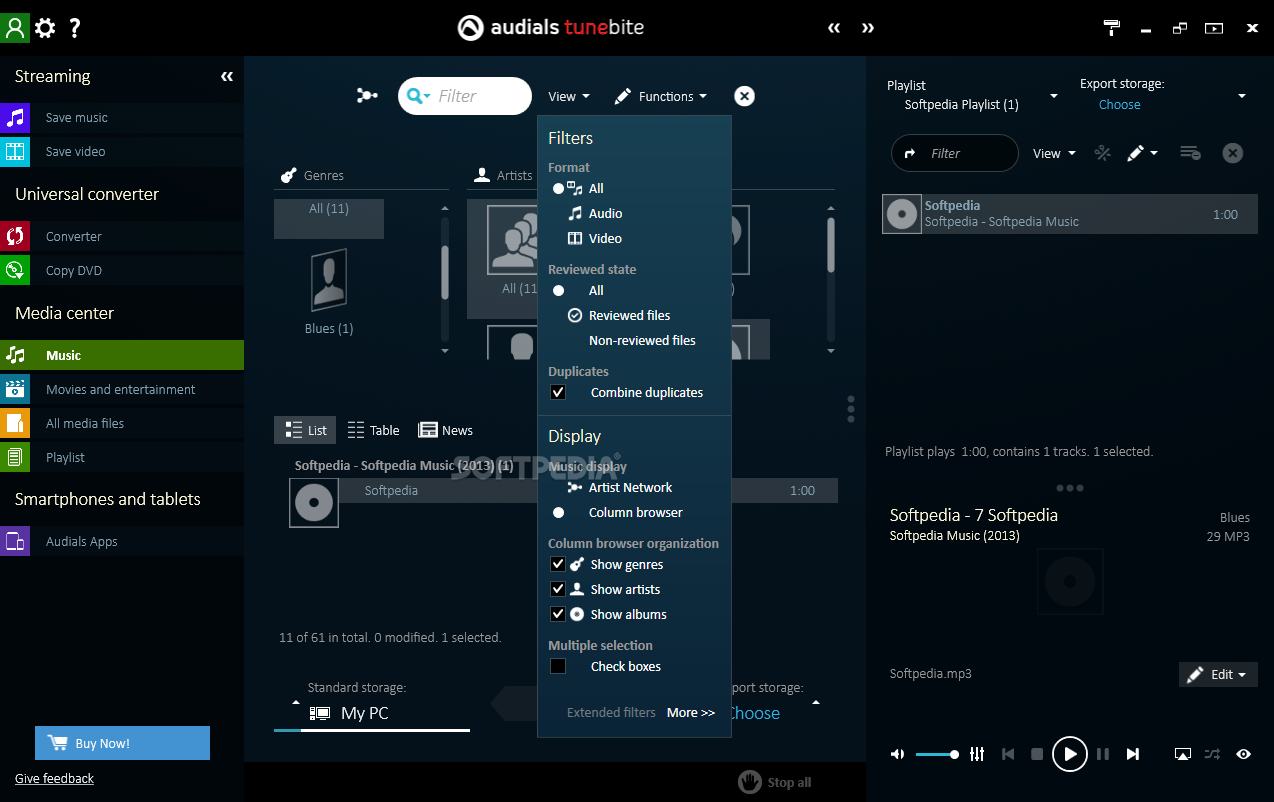This screenshot has height=802, width=1274.
Task: Open the Artist Network icon beside Filter
Action: [x=367, y=96]
